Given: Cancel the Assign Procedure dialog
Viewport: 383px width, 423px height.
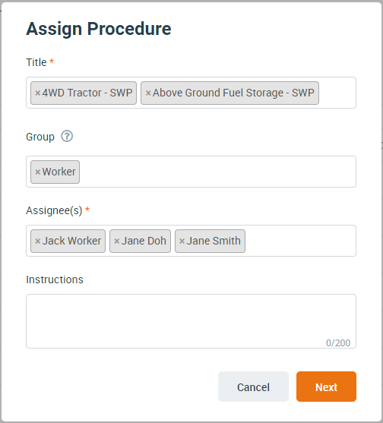Looking at the screenshot, I should tap(253, 387).
